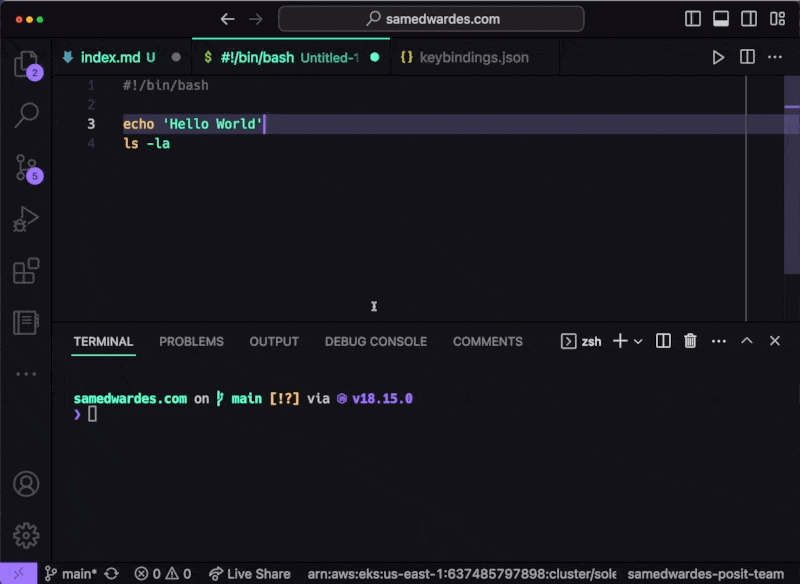Kill the terminal using the trash icon
800x584 pixels.
[690, 341]
